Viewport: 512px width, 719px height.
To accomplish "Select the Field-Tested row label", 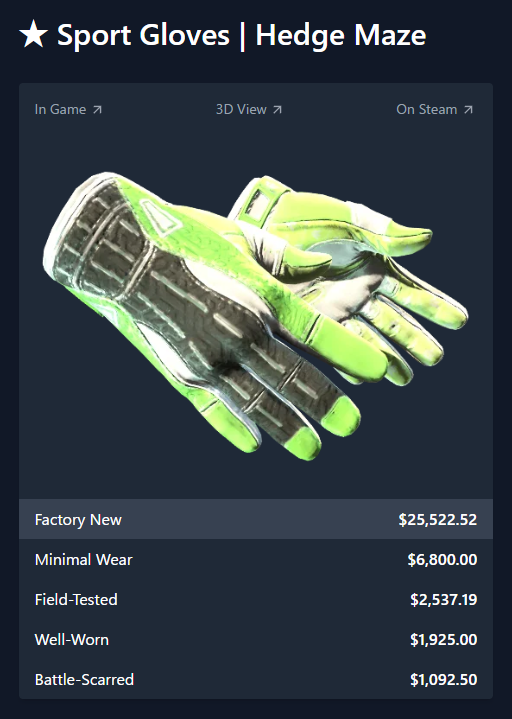I will [76, 599].
